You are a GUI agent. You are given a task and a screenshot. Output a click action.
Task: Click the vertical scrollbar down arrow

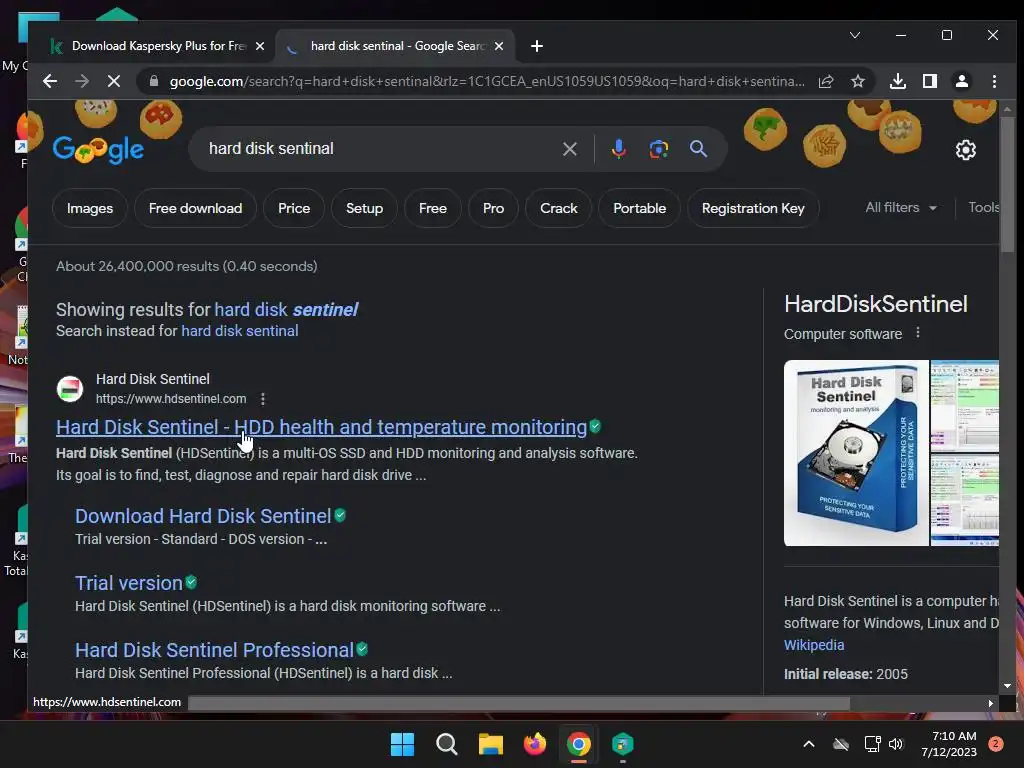[x=1007, y=686]
